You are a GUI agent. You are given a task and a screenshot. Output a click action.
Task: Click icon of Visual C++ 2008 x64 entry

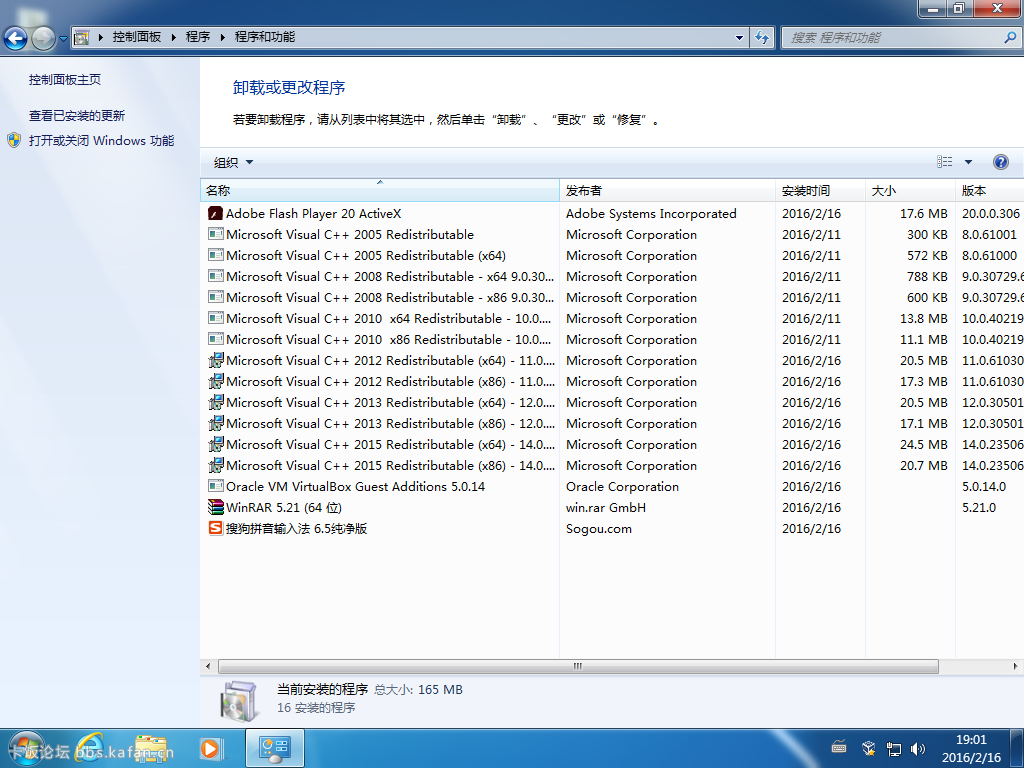click(x=216, y=276)
